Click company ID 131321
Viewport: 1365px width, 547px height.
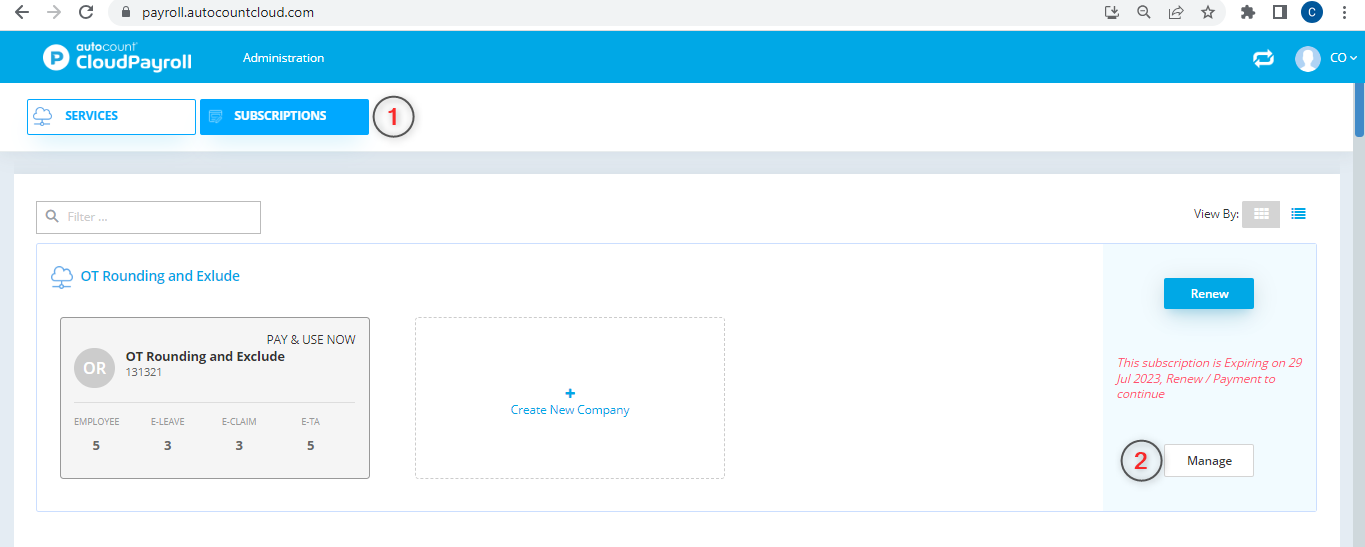144,372
